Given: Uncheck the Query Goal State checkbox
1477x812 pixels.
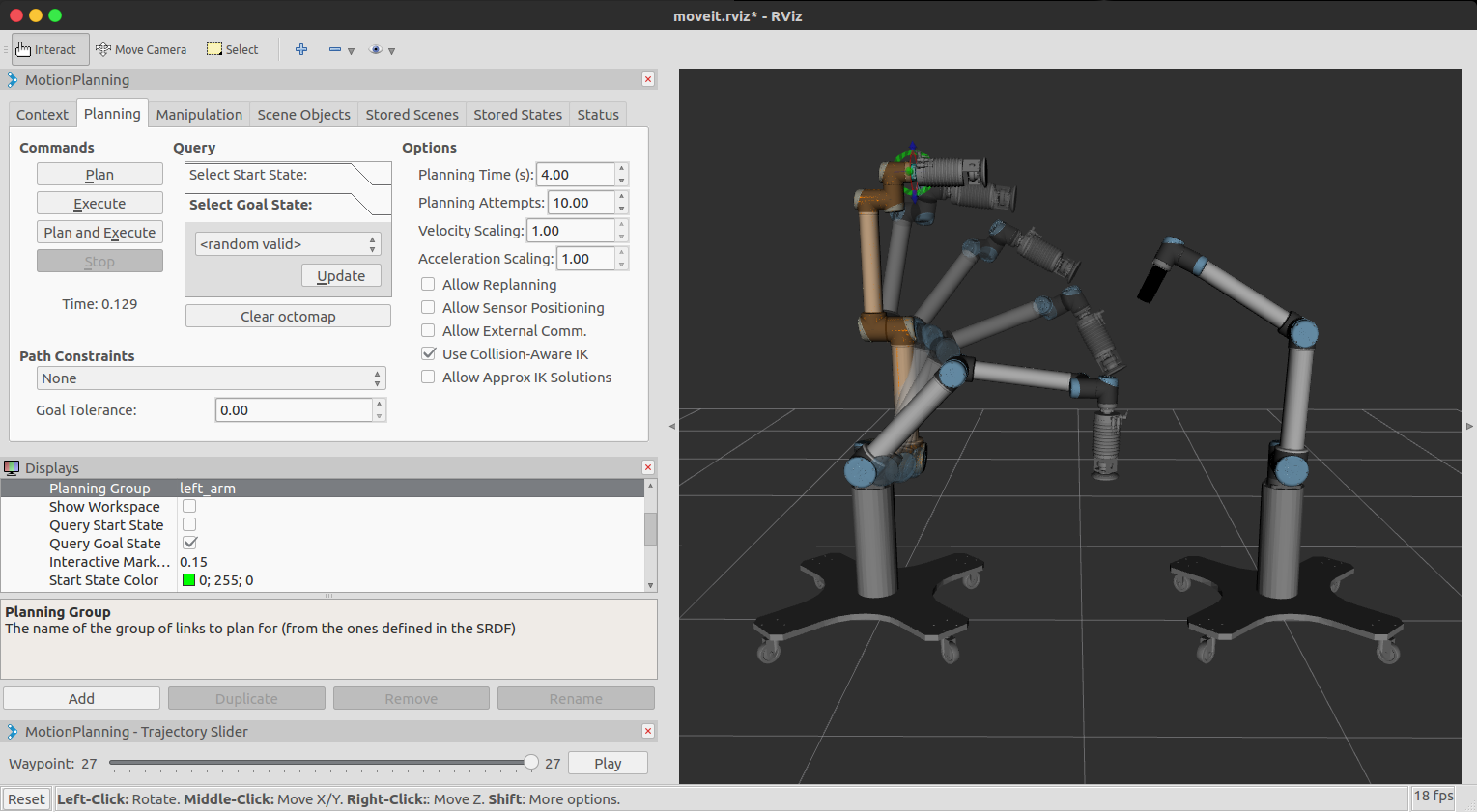Looking at the screenshot, I should pos(189,543).
